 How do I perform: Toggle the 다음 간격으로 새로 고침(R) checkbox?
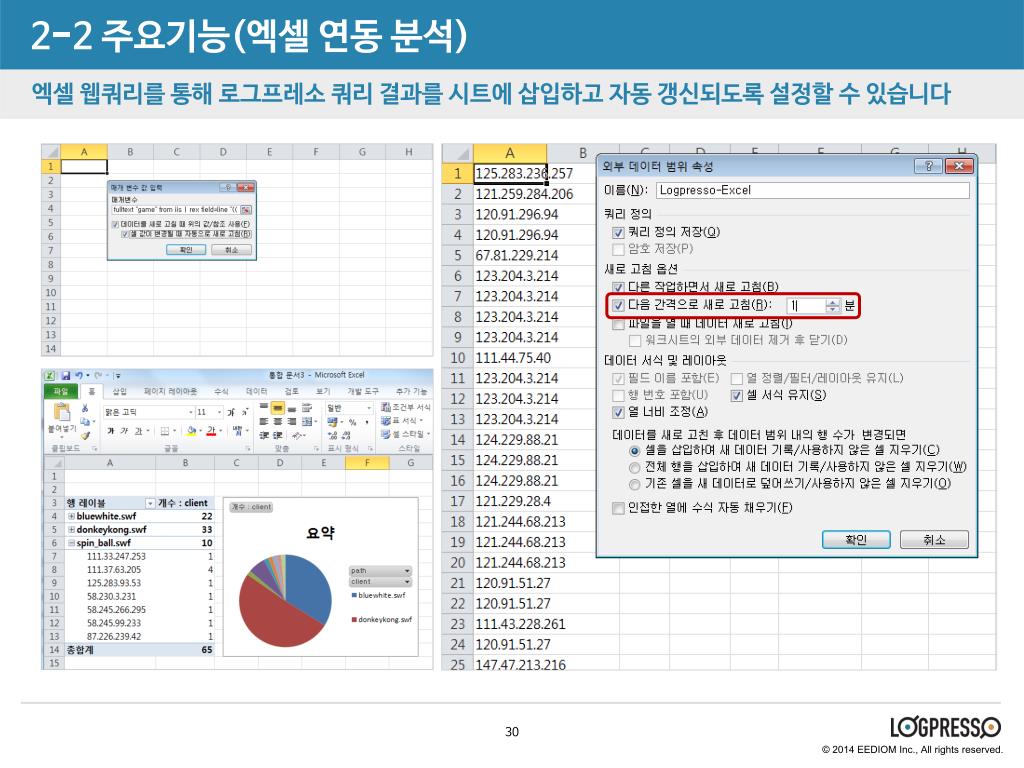click(618, 305)
